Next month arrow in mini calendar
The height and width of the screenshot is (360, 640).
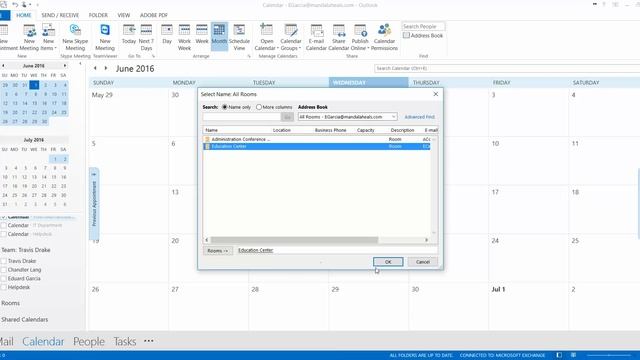coord(64,66)
